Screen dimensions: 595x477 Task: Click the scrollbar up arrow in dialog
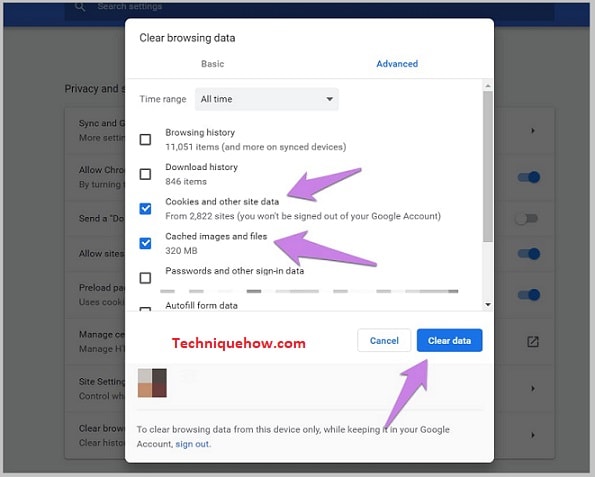(488, 86)
